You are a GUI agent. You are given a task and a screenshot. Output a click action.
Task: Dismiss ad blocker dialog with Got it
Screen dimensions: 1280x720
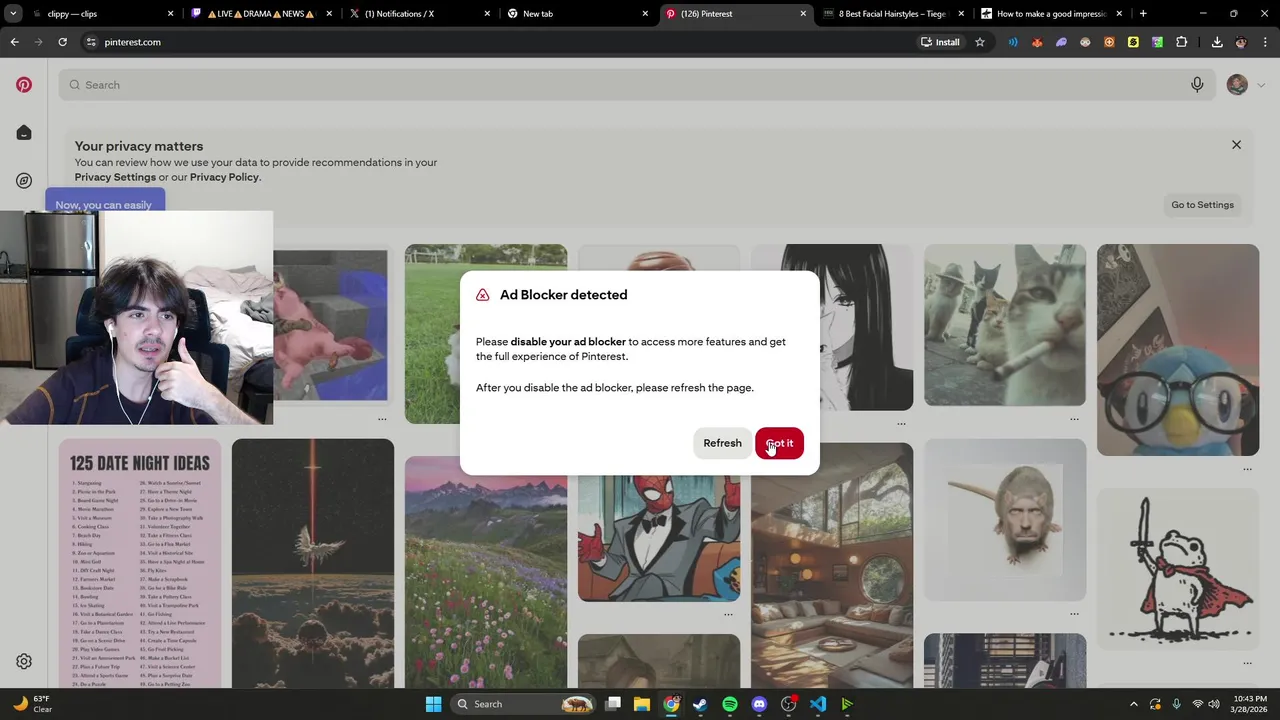[779, 443]
